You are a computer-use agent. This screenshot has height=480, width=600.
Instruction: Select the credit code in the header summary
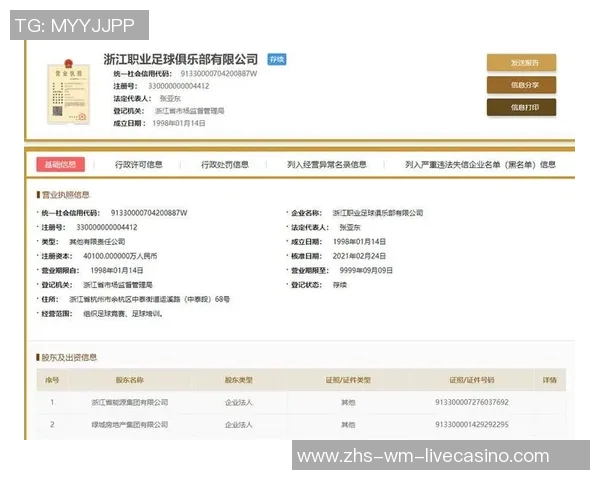[218, 73]
